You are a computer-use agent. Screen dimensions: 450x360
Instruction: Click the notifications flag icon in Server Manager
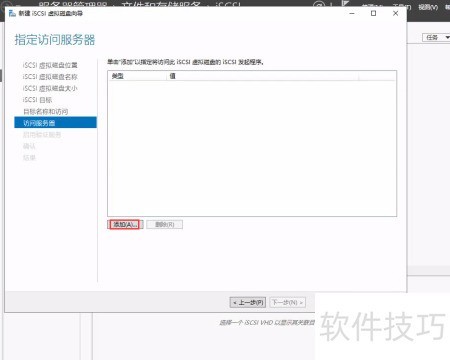point(346,4)
